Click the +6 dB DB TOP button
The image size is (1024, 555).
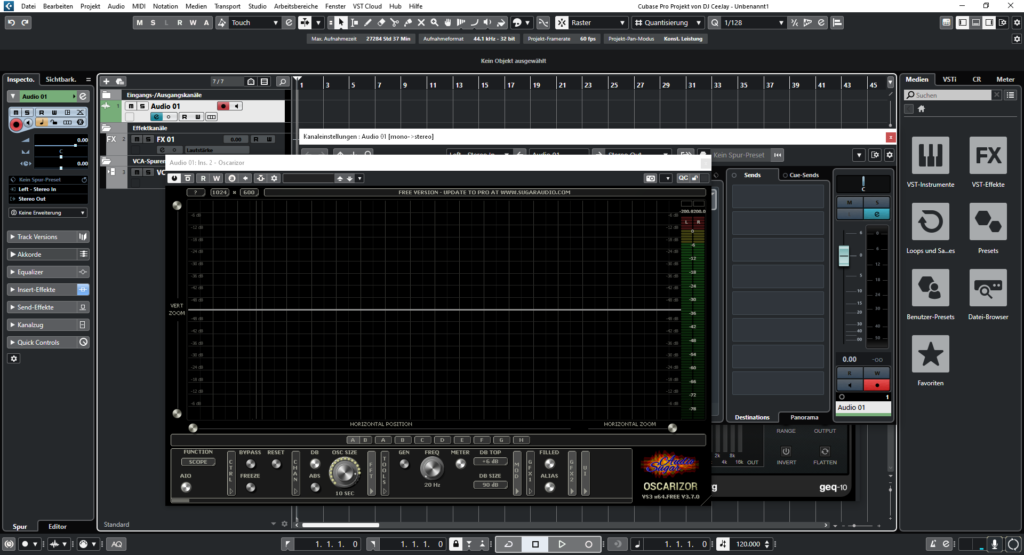[490, 462]
